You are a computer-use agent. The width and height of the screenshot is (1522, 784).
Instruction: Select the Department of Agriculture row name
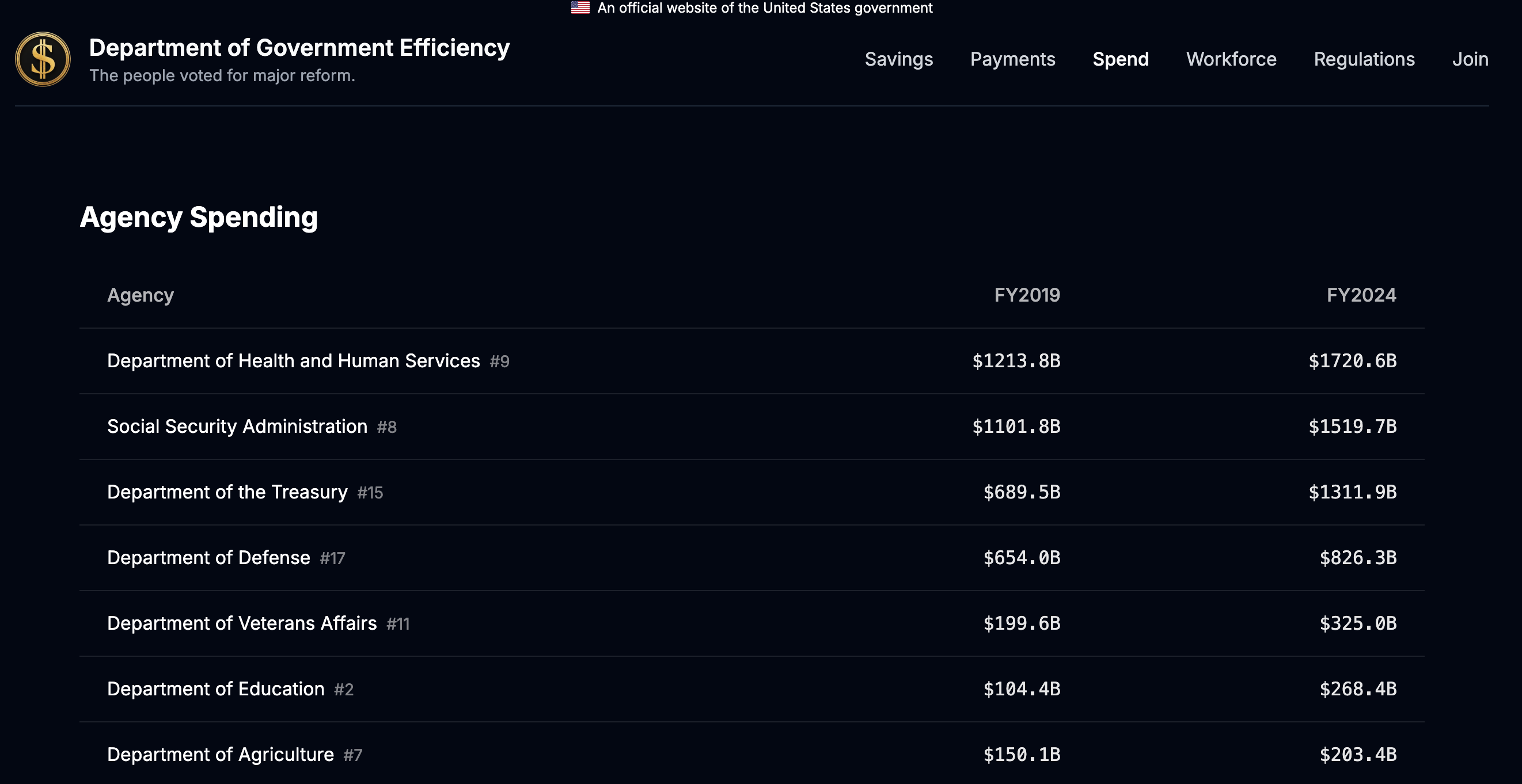click(x=221, y=755)
